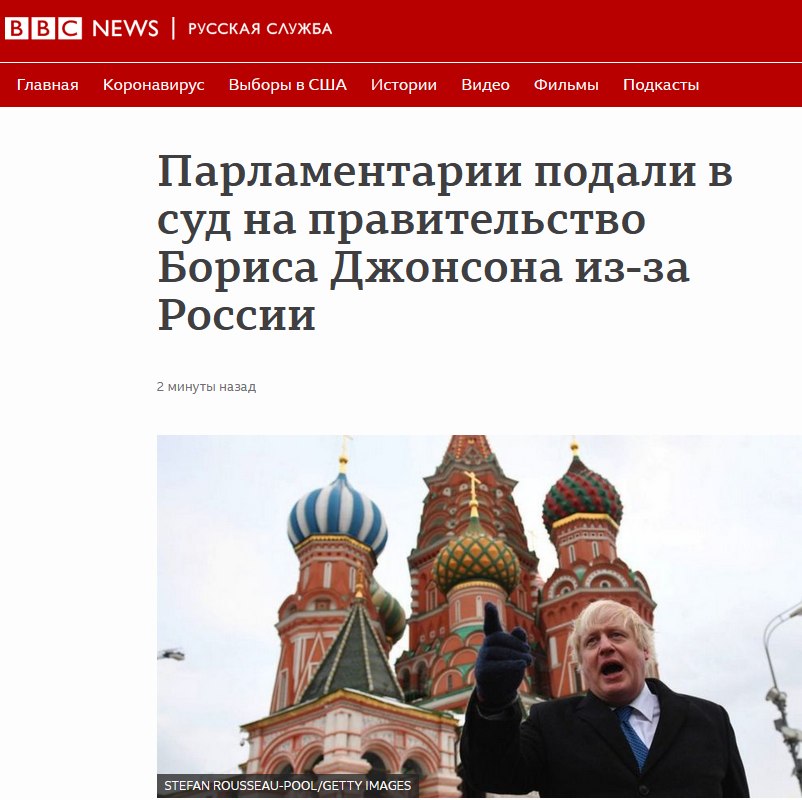Click the word России in the headline

click(x=236, y=315)
